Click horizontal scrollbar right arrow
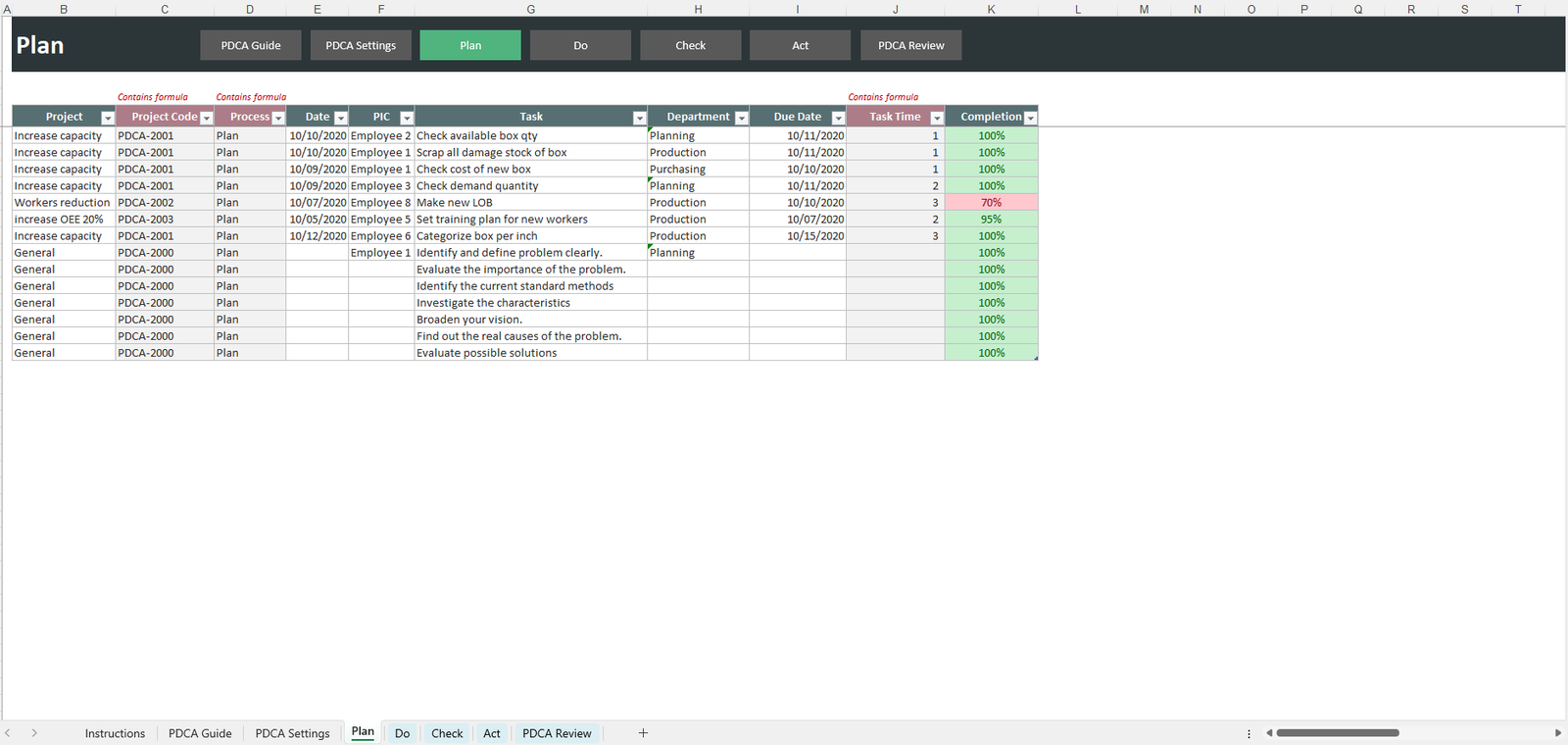This screenshot has width=1568, height=745. pos(1557,733)
